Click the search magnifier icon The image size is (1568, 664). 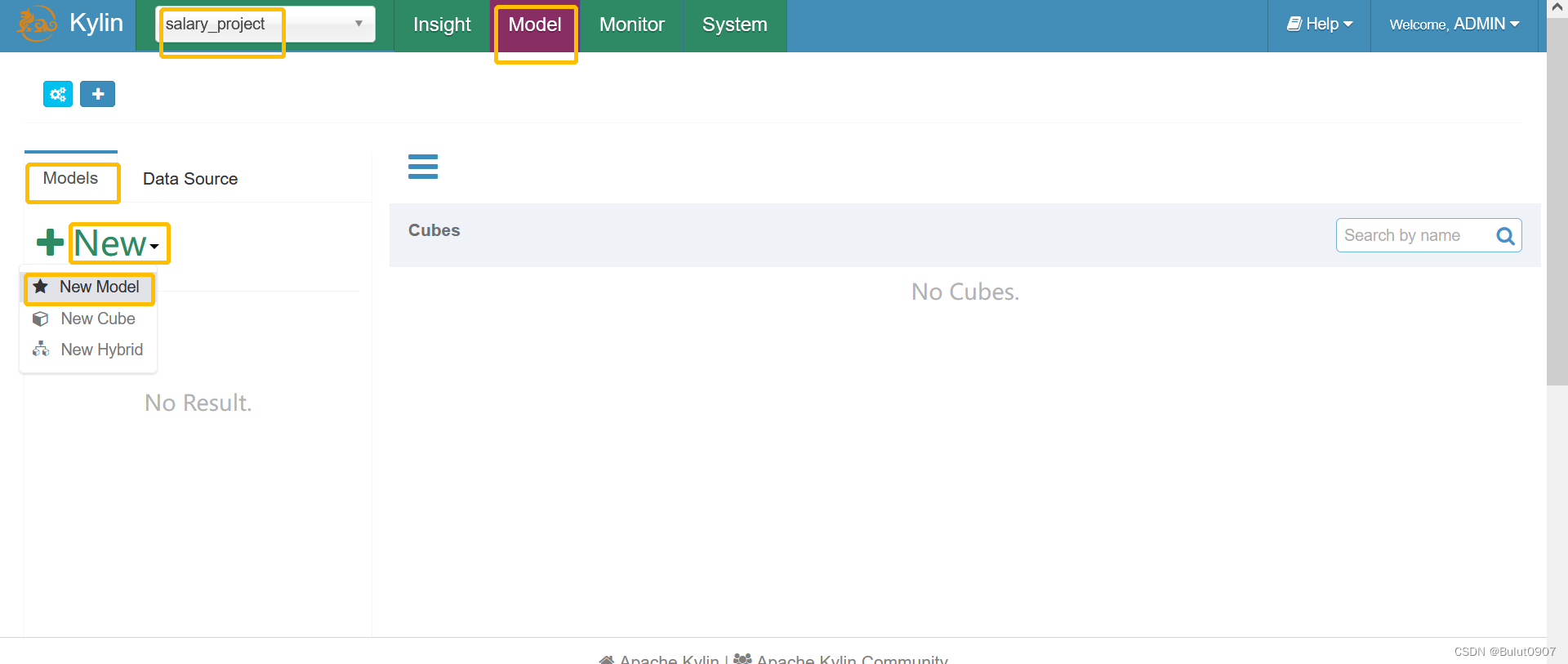(x=1505, y=236)
